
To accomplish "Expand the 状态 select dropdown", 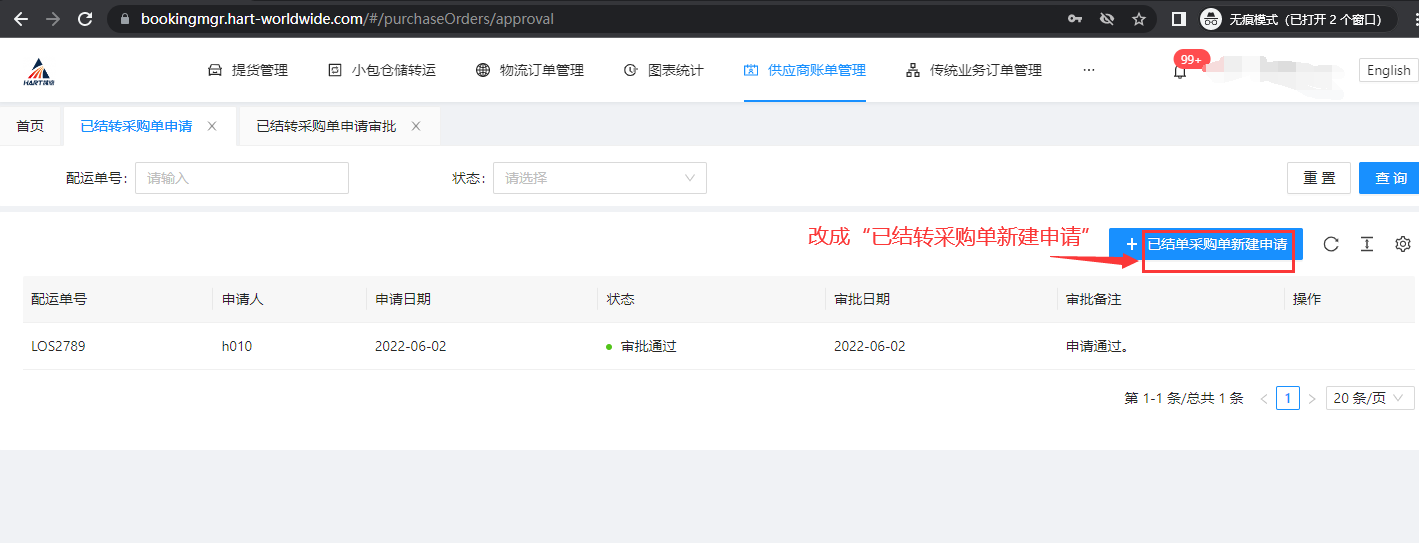I will 599,178.
